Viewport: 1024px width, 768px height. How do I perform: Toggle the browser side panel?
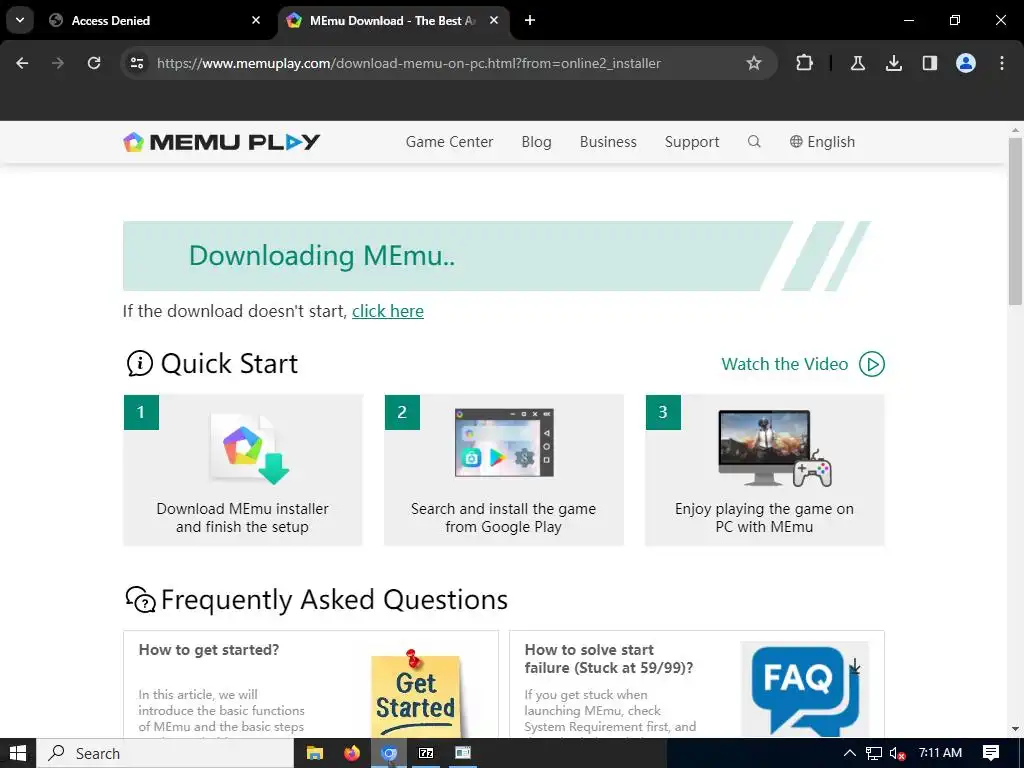929,63
